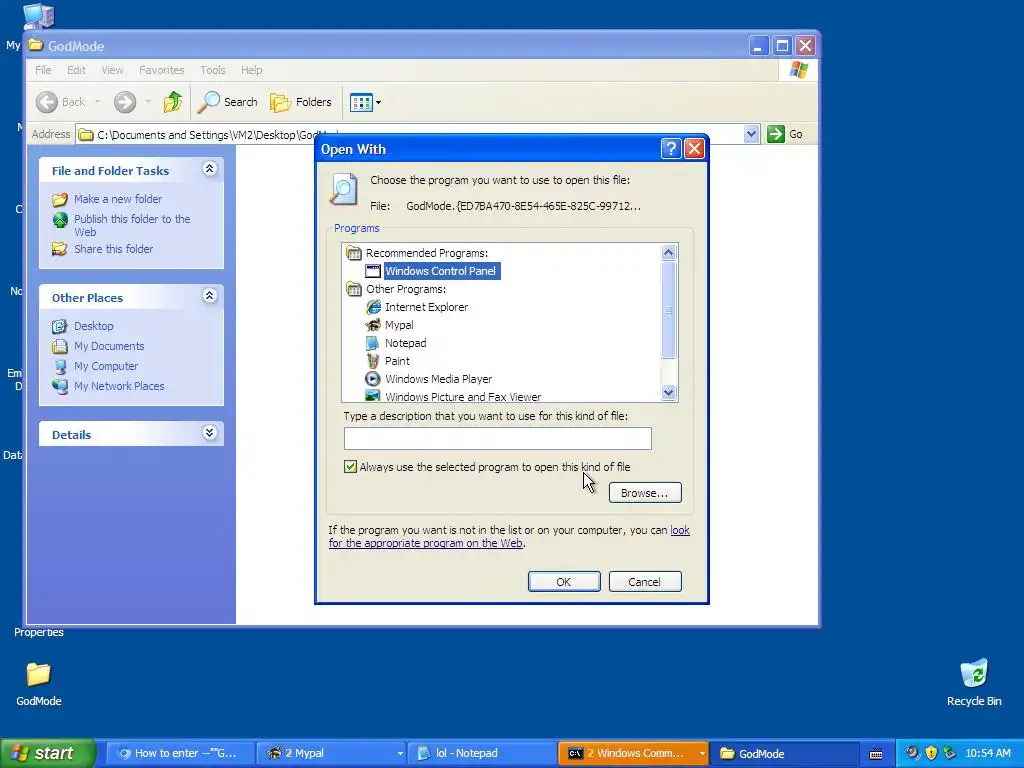Click Share this folder
This screenshot has height=768, width=1024.
click(x=113, y=249)
